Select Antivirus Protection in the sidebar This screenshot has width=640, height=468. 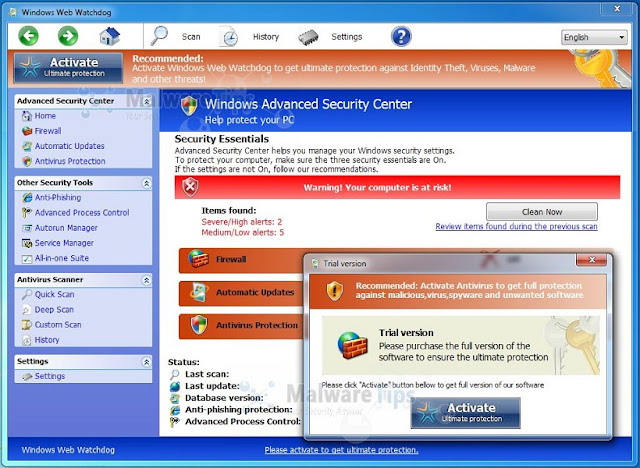(x=70, y=161)
